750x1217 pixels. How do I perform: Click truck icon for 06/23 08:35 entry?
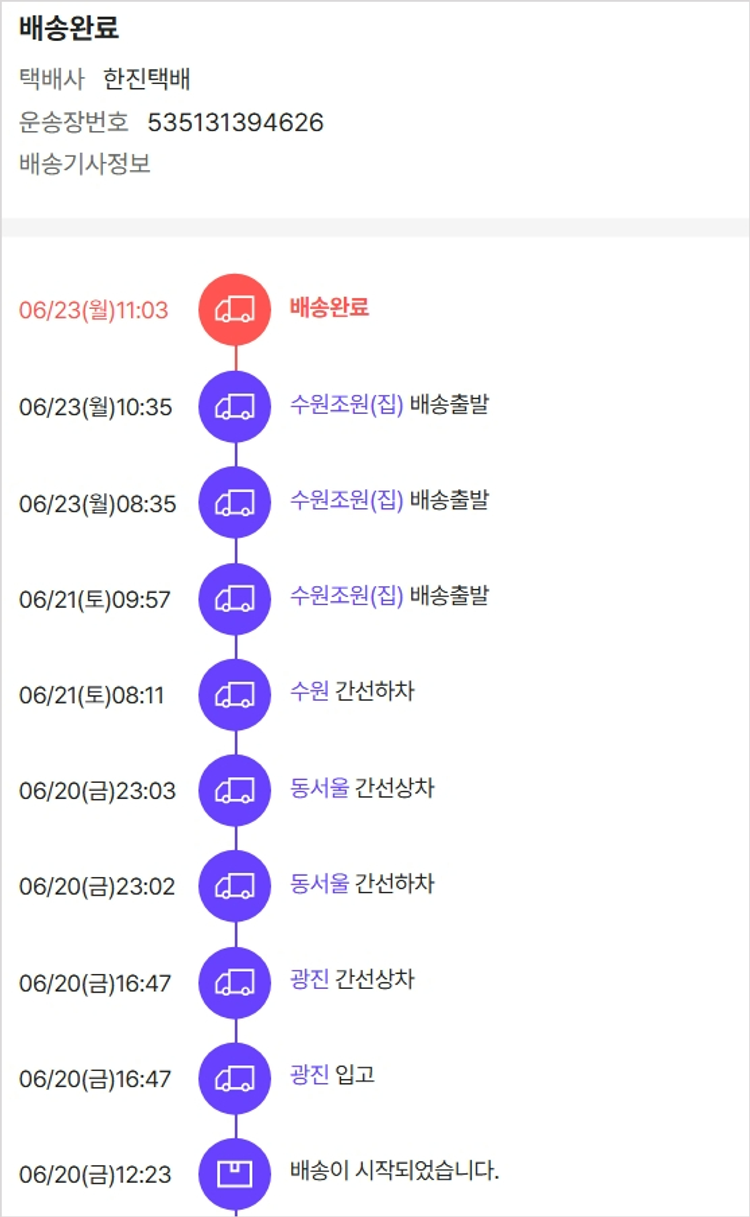tap(235, 502)
